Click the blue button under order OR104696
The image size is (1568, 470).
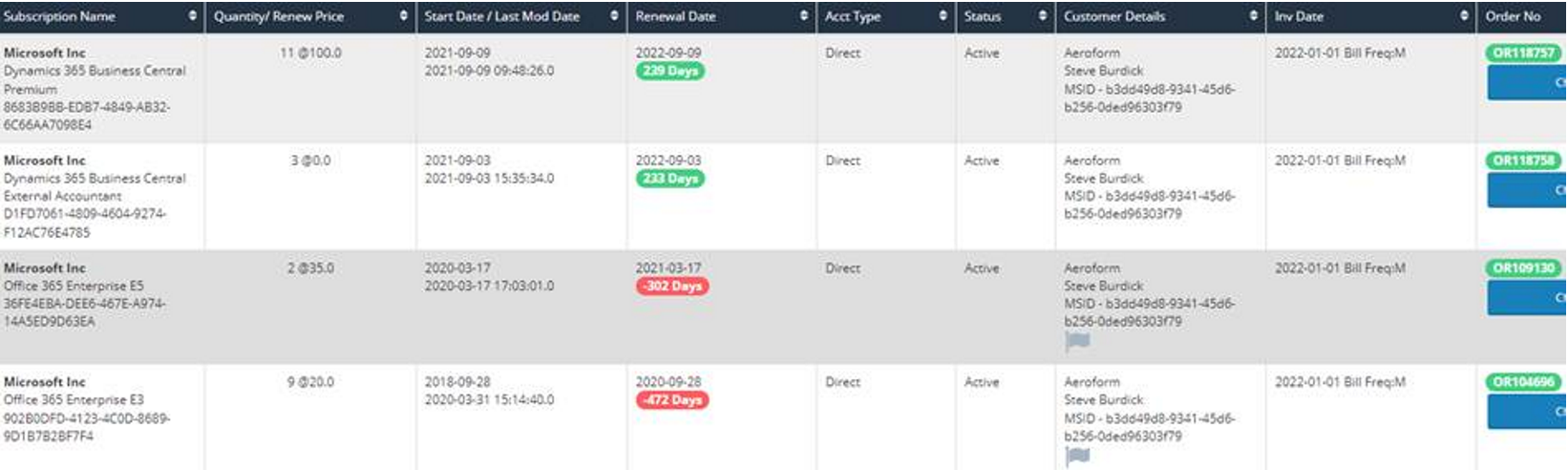pyautogui.click(x=1527, y=412)
